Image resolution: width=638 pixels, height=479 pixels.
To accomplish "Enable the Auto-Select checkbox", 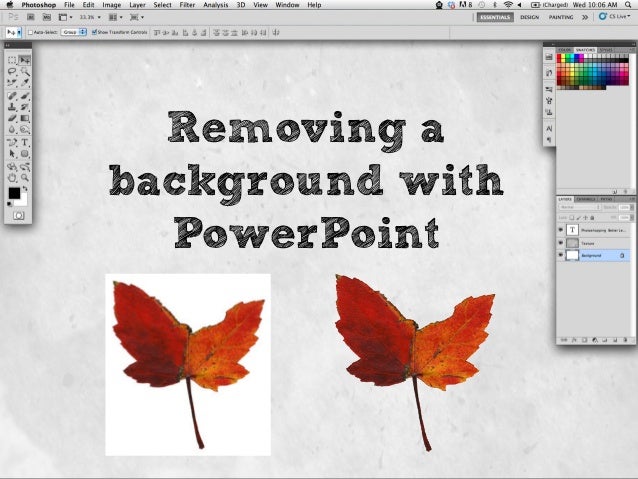I will (x=30, y=32).
